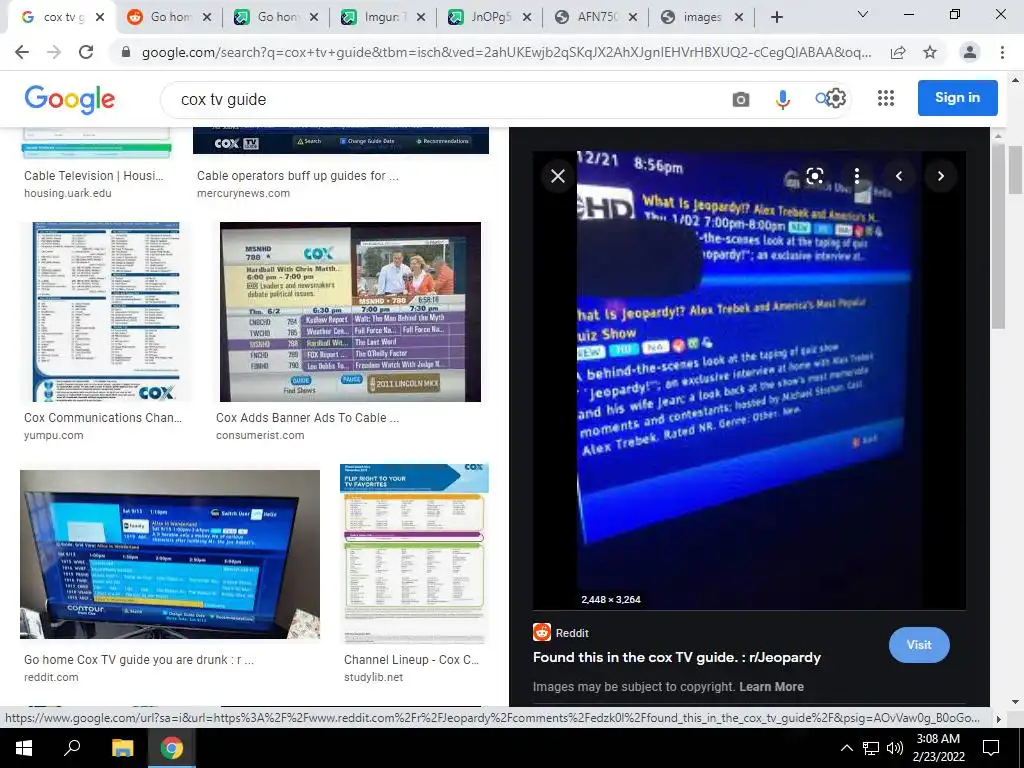Open the preview panel's more options menu
This screenshot has height=768, width=1024.
[856, 176]
